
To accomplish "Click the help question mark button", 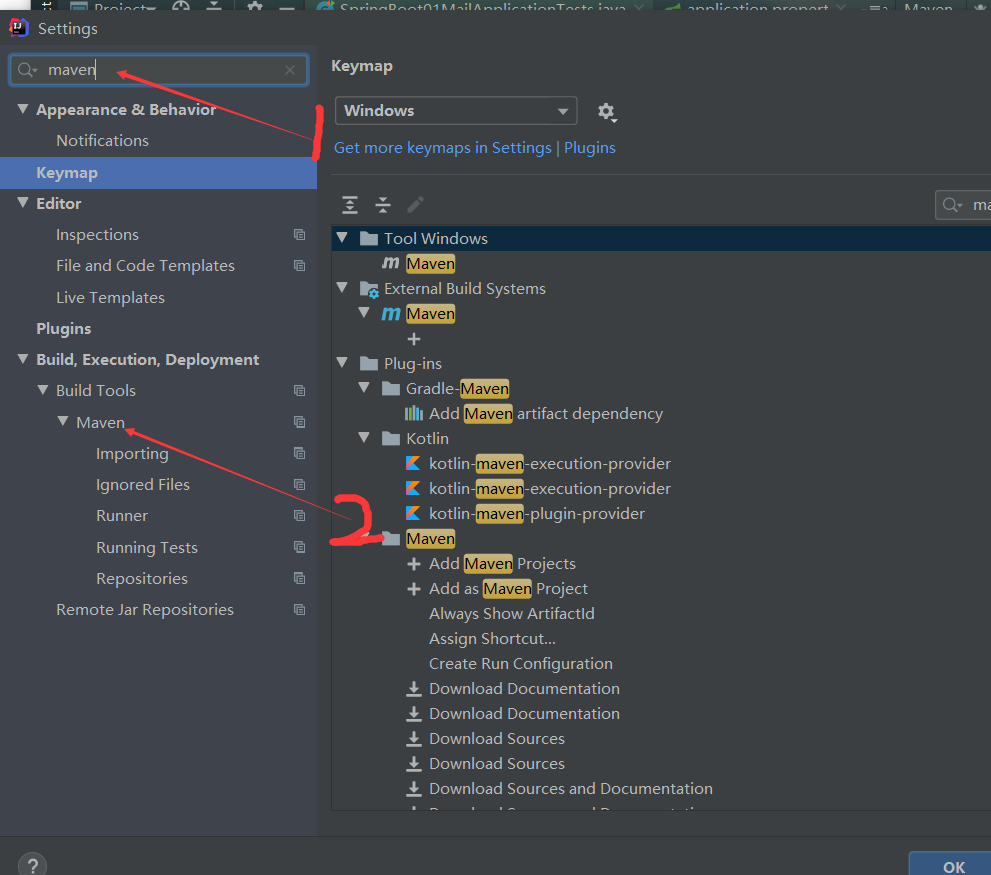I will pos(32,864).
